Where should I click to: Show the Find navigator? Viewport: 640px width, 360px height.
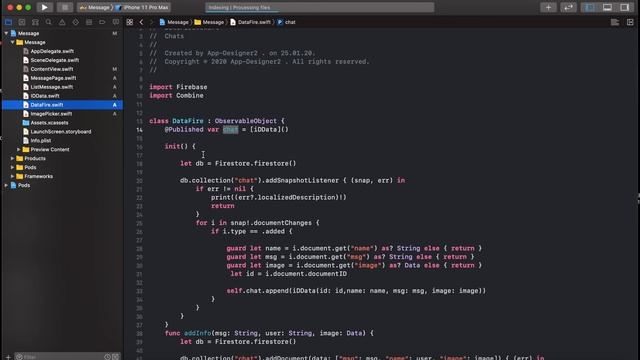coord(49,22)
